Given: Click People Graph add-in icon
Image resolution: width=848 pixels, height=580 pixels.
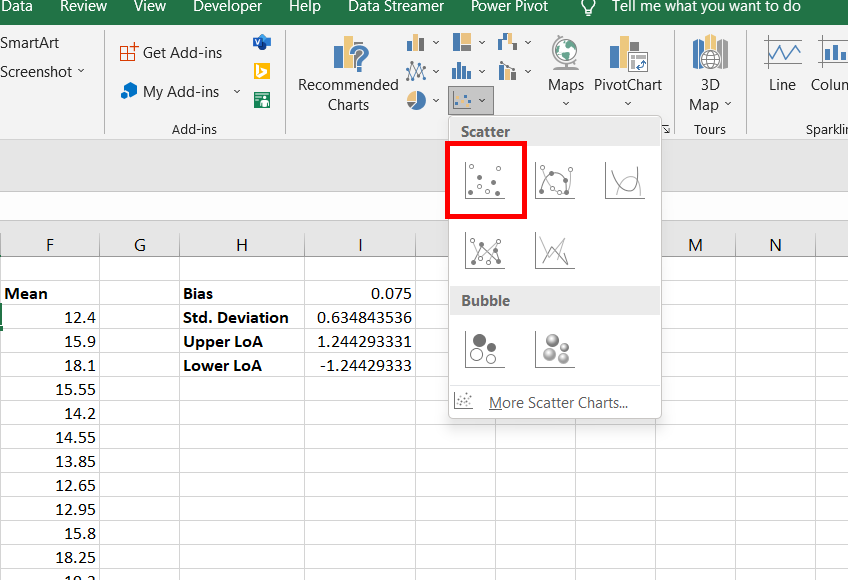Looking at the screenshot, I should [262, 100].
